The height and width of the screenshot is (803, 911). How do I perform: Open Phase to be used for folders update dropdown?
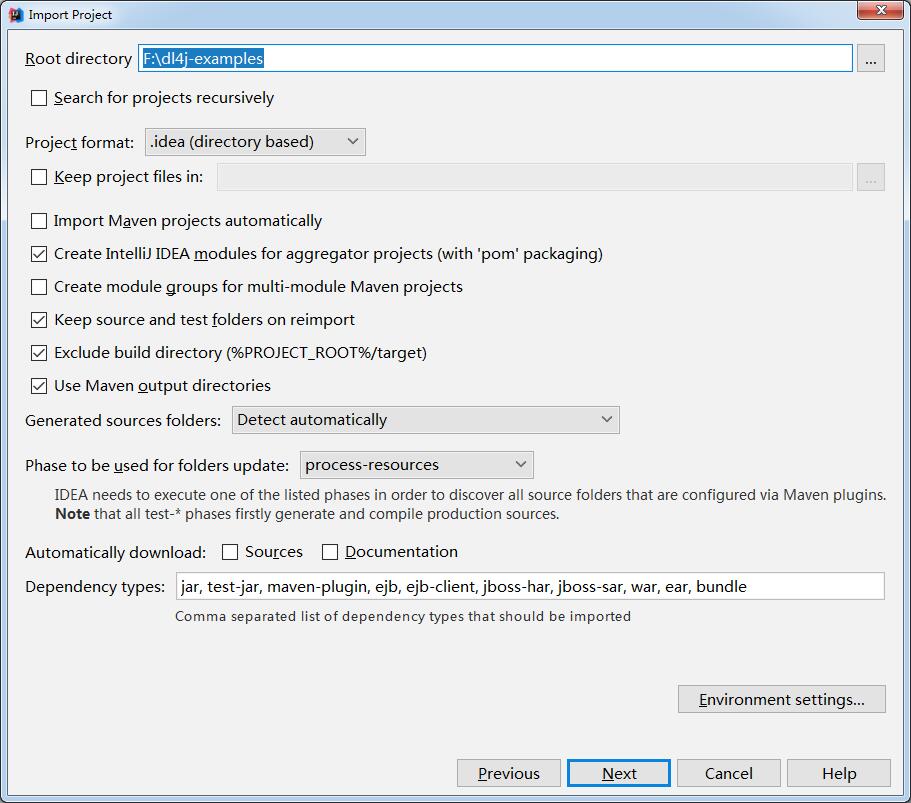tap(417, 465)
